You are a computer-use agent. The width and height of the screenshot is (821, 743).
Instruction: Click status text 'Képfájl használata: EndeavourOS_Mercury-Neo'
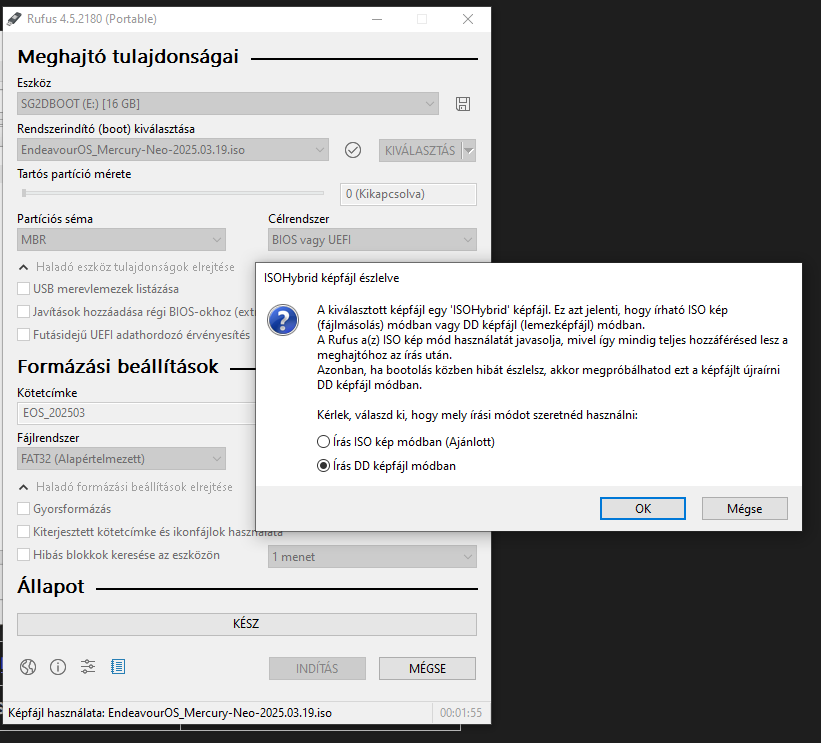tap(170, 713)
